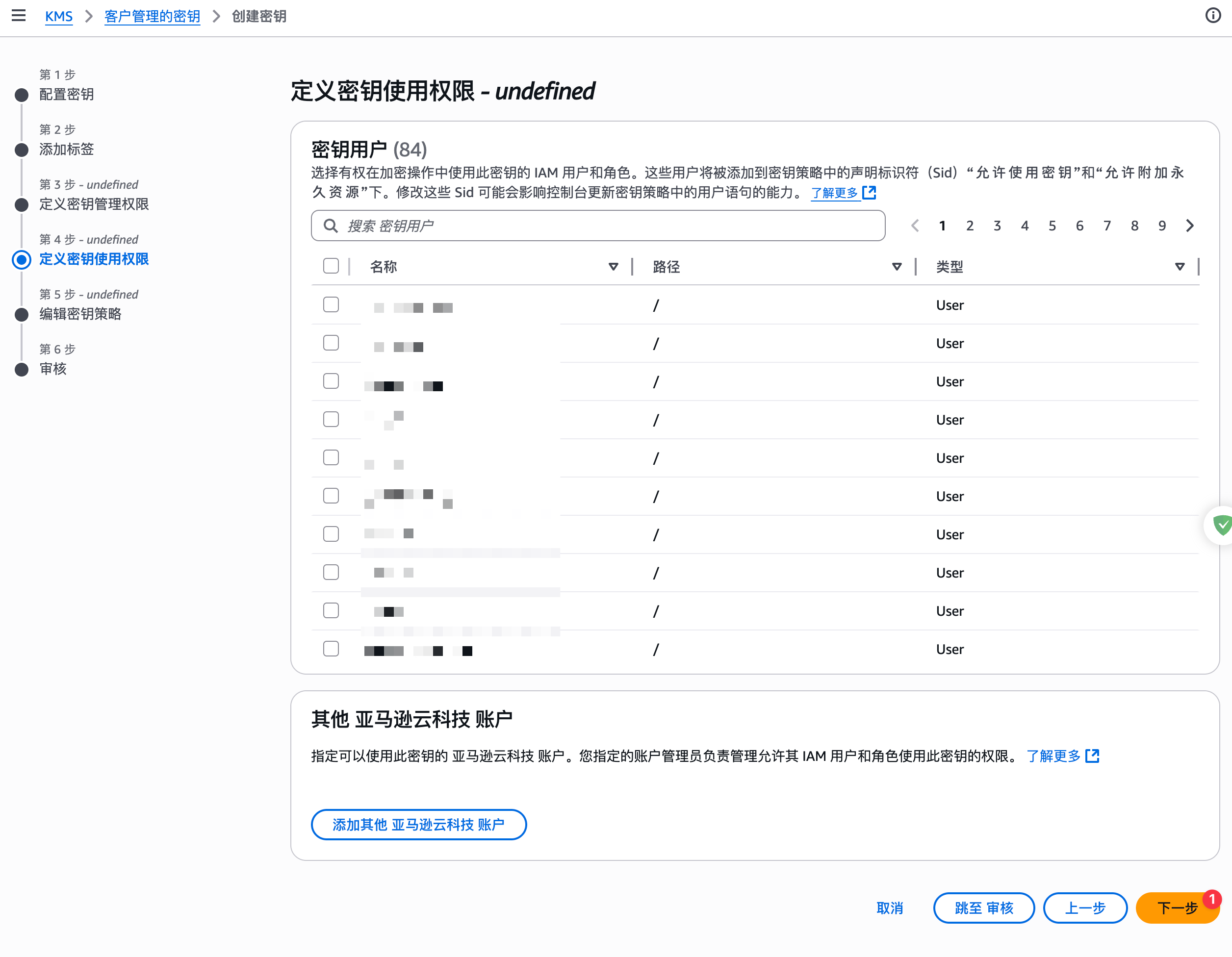Click the green shield badge on right edge
This screenshot has width=1232, height=957.
tap(1222, 525)
